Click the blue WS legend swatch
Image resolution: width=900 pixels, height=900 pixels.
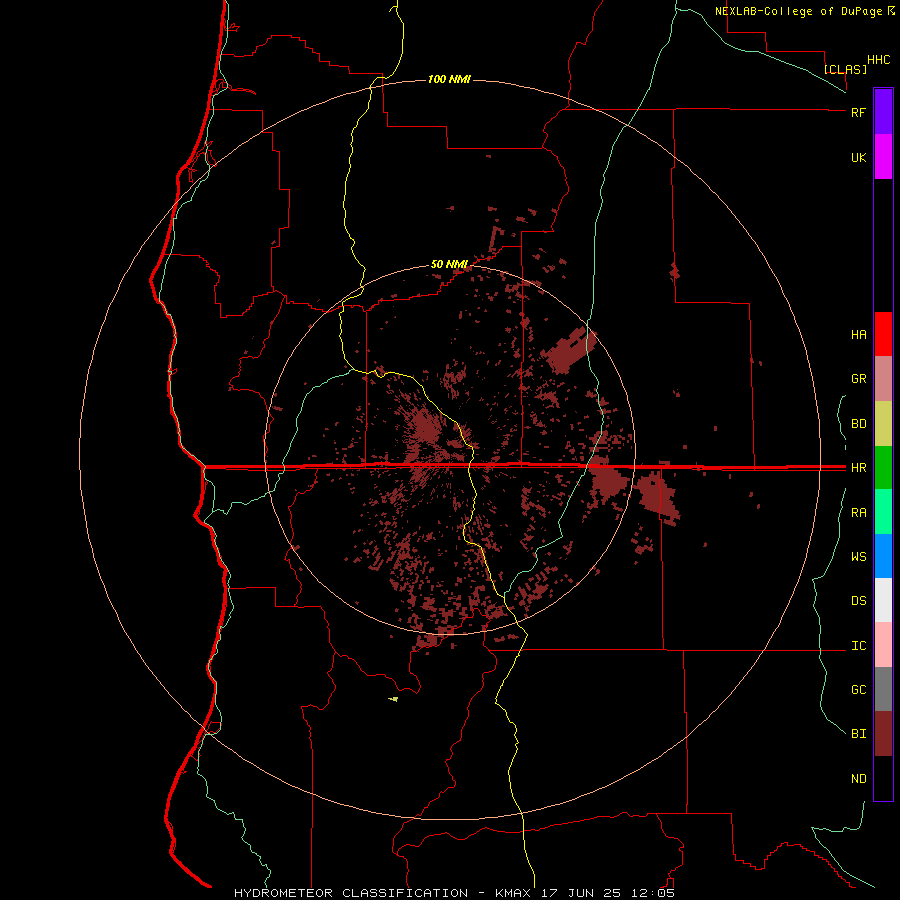883,556
